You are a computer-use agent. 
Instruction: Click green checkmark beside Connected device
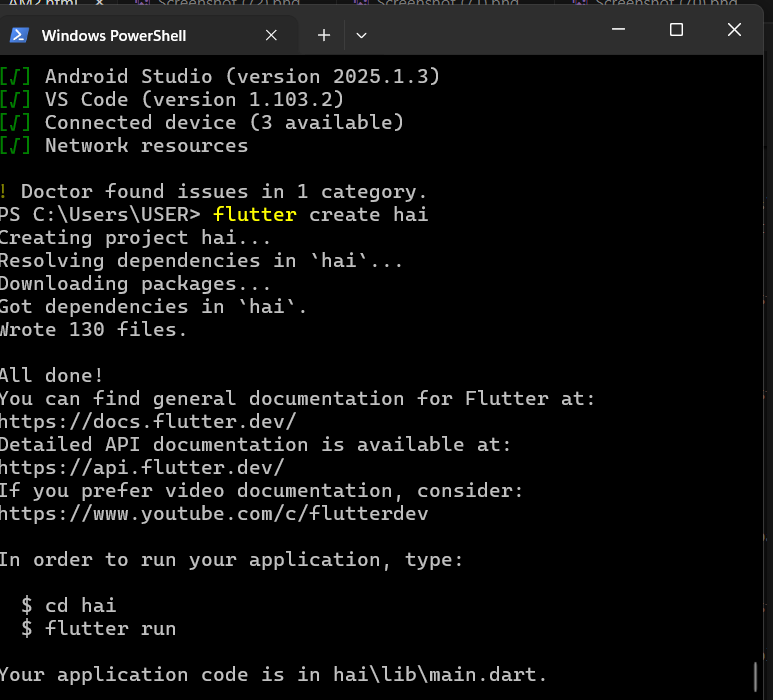[x=15, y=122]
